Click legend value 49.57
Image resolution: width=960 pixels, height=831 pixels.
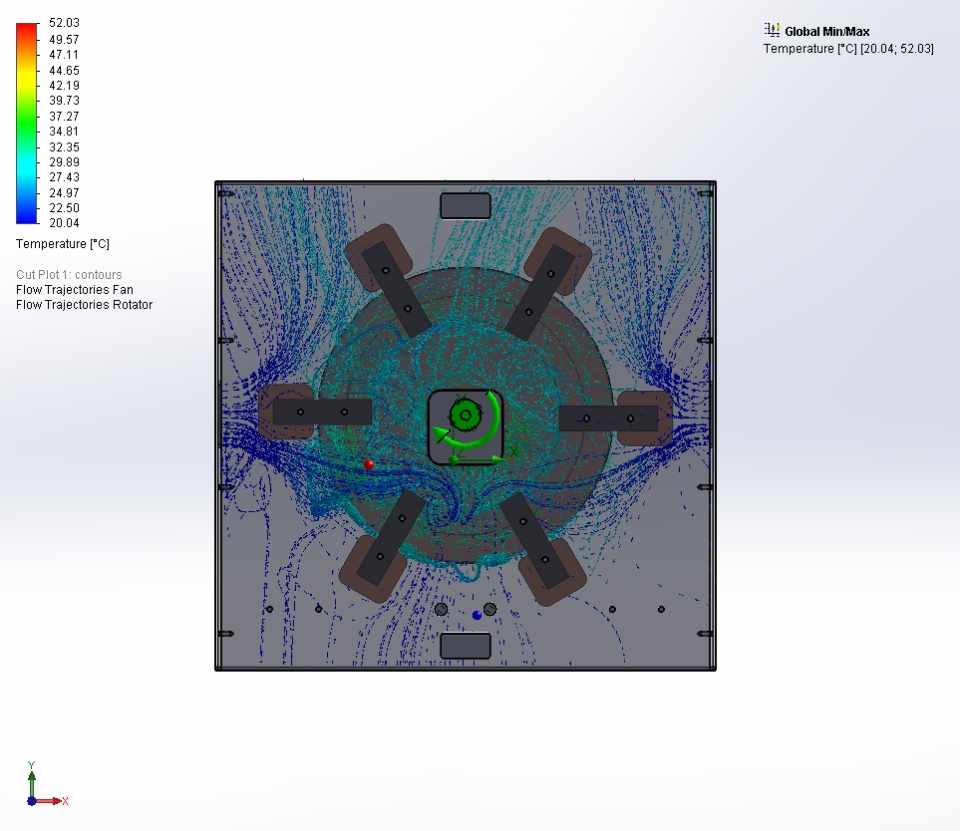pos(64,39)
